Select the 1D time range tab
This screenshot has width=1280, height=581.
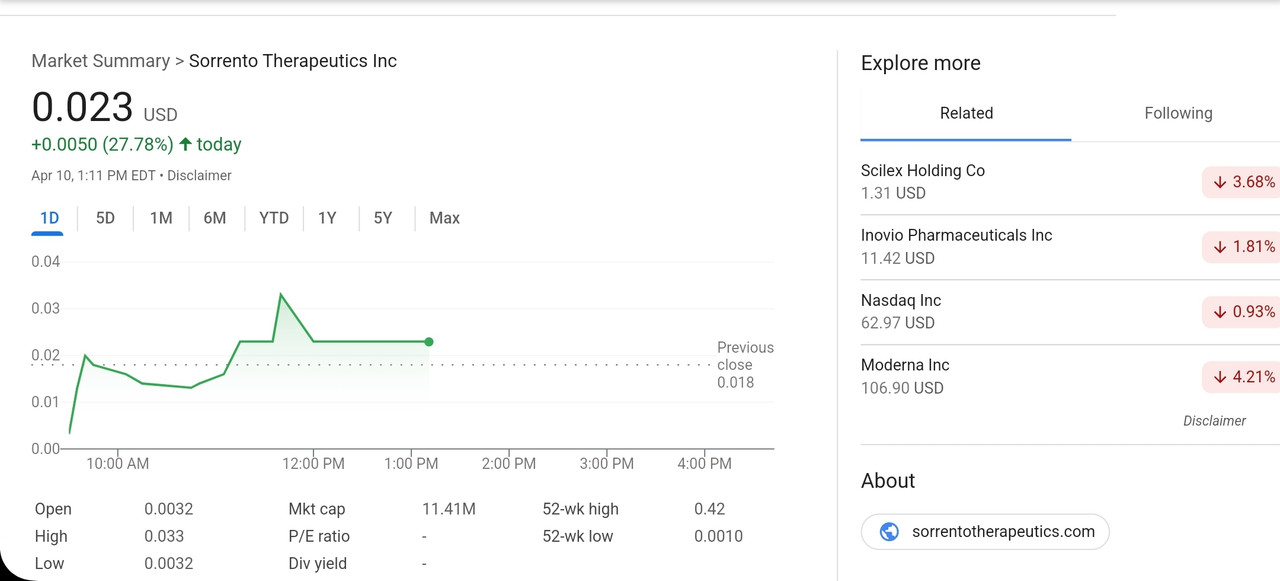pyautogui.click(x=49, y=218)
